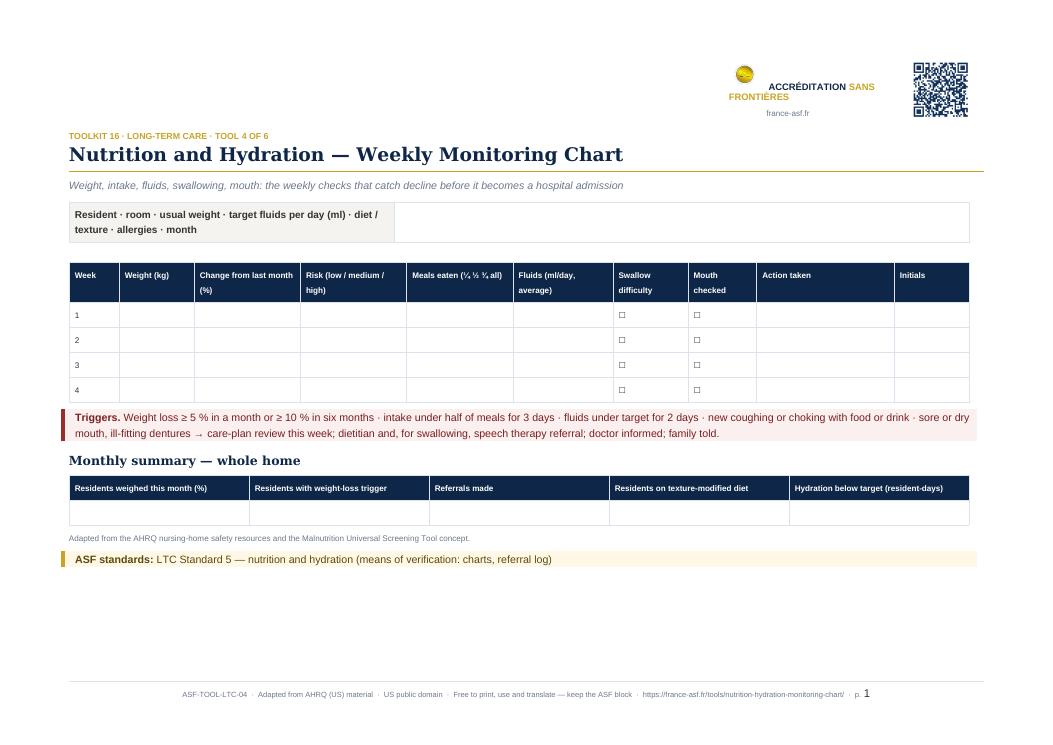The image size is (1053, 745).
Task: Click the Weight (kg) cell for week 1
Action: coord(156,315)
